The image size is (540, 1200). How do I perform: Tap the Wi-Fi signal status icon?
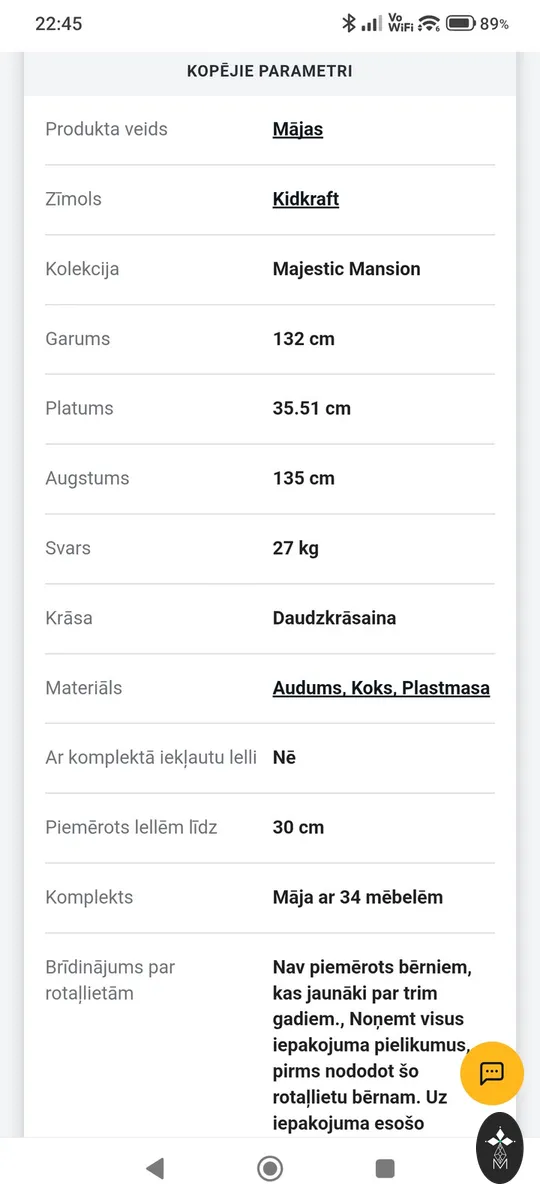coord(430,23)
